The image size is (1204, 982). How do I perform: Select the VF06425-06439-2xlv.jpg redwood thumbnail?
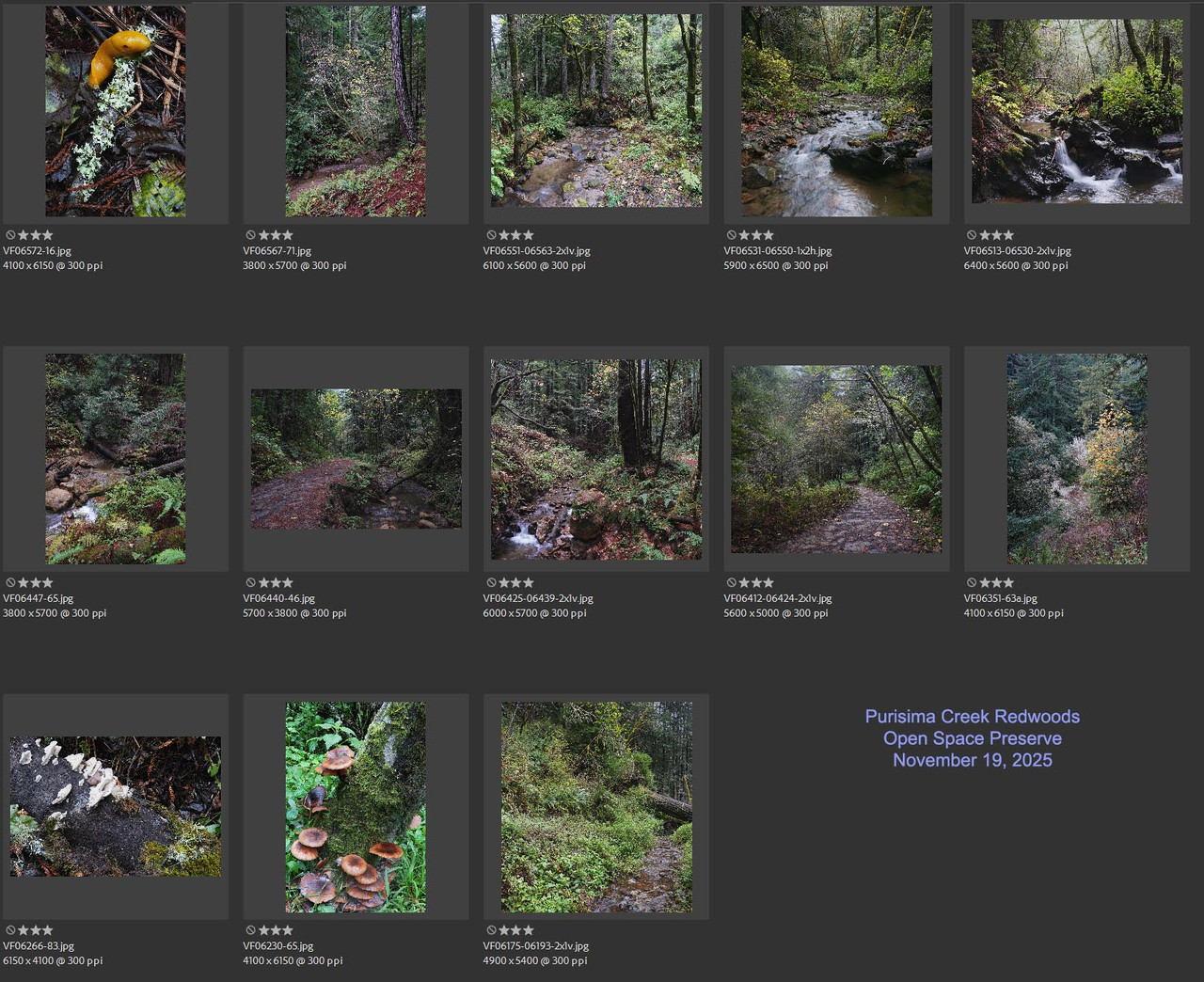click(x=596, y=459)
